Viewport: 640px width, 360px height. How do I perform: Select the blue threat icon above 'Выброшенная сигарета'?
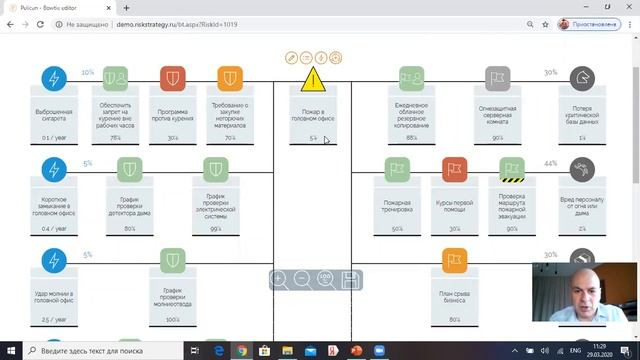pyautogui.click(x=54, y=78)
